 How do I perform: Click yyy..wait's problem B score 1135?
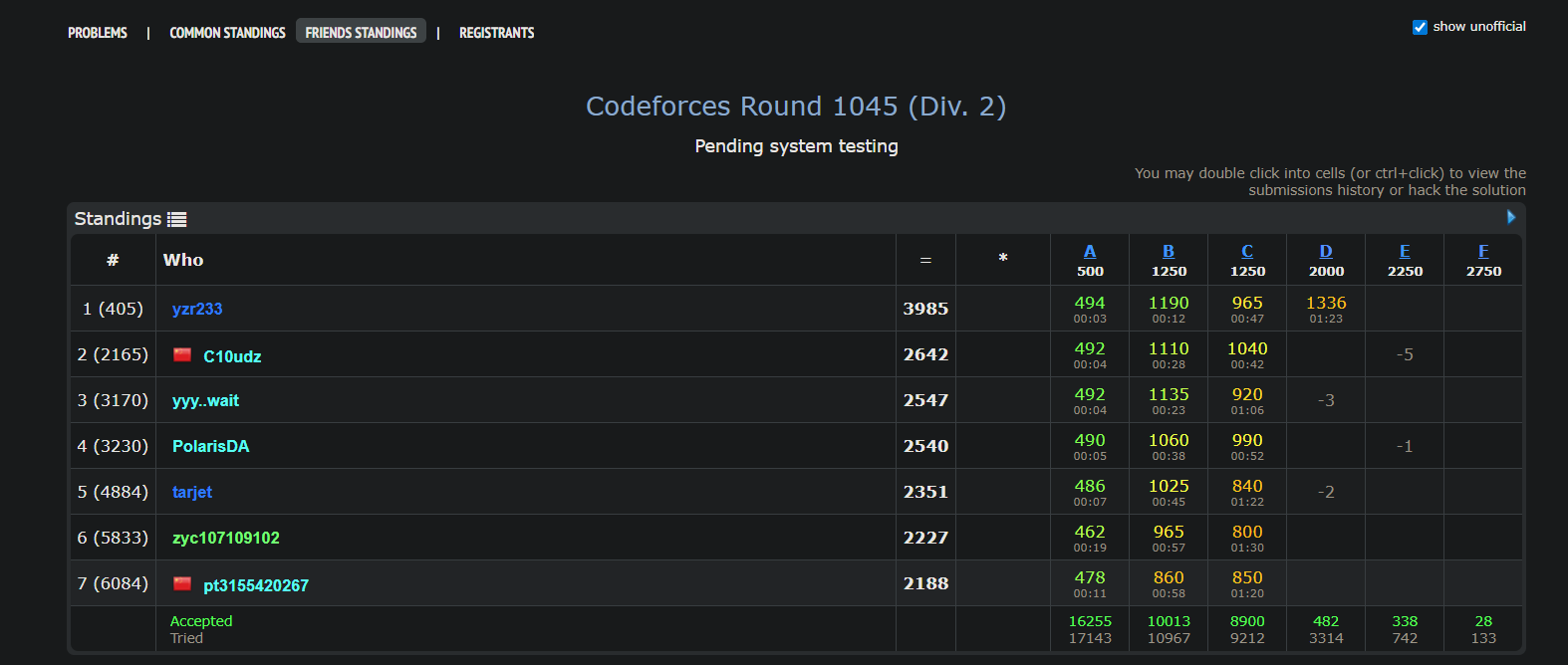1169,394
